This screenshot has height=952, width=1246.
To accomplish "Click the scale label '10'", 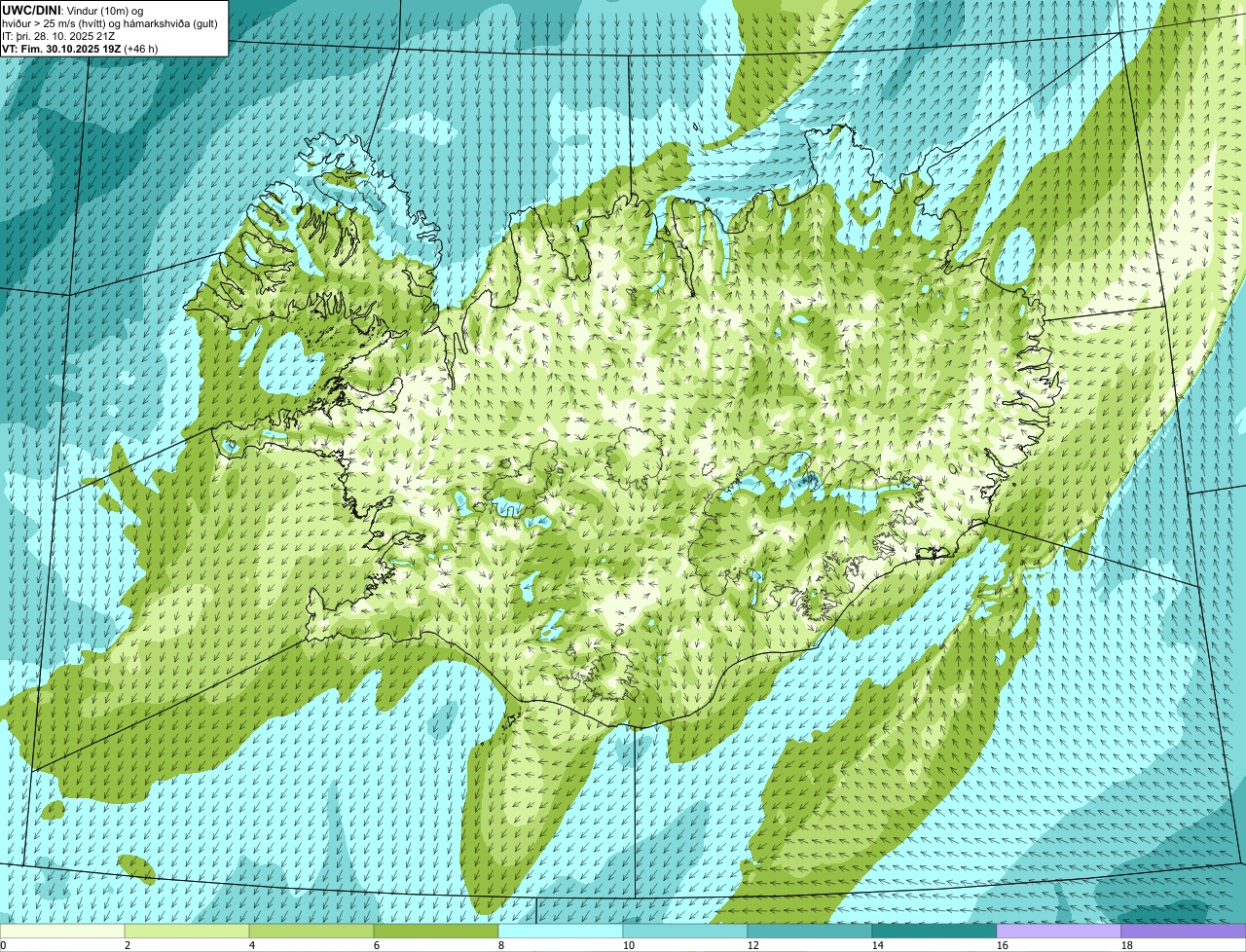I will [x=629, y=945].
